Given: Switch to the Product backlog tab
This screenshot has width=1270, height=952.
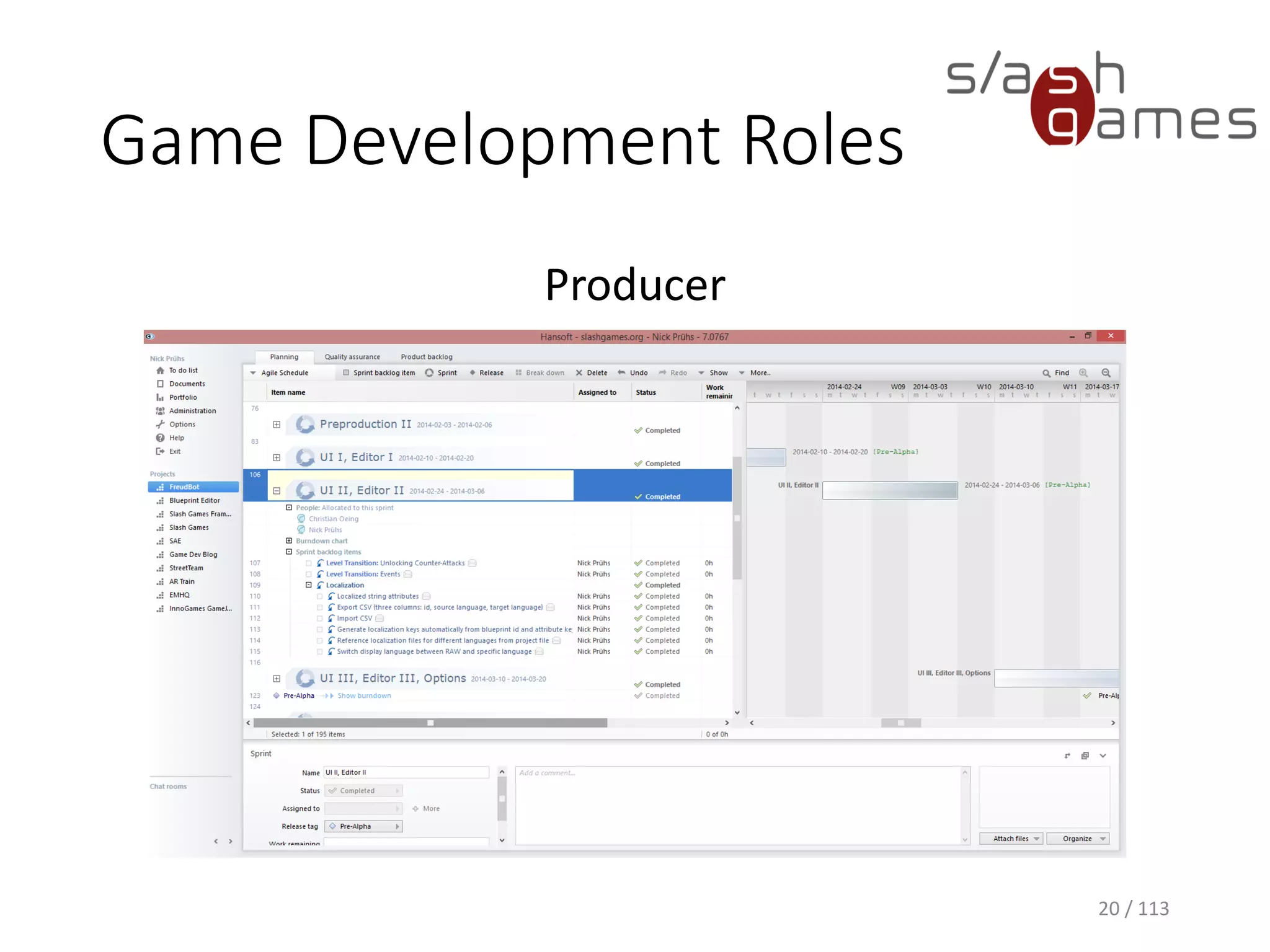Looking at the screenshot, I should coord(427,357).
